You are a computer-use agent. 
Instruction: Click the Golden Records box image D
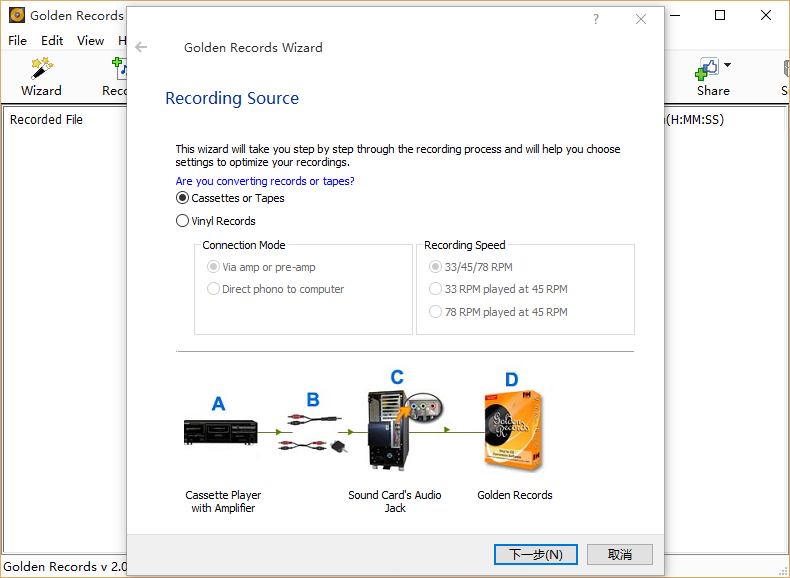coord(513,430)
